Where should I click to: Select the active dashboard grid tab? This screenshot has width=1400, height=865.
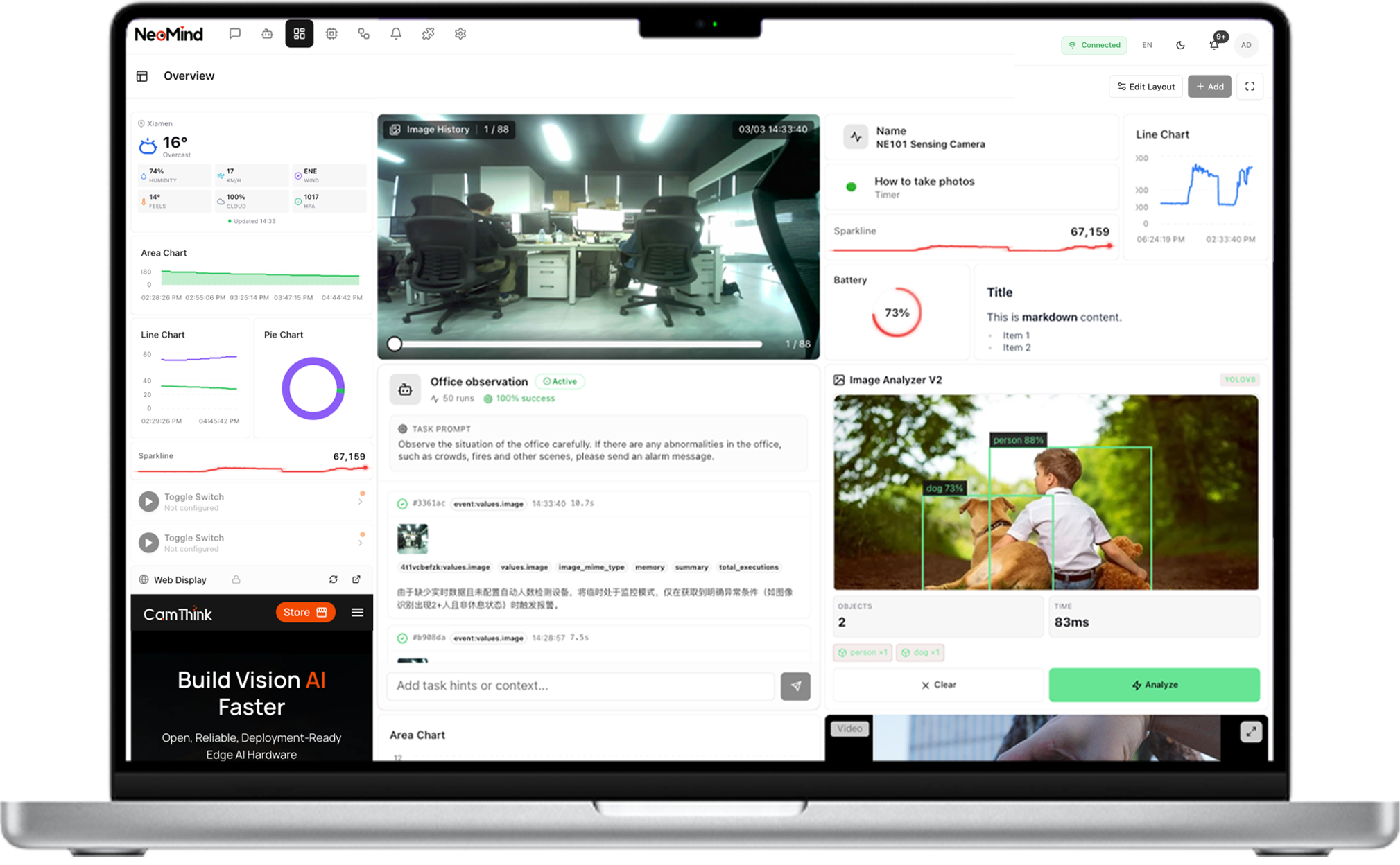click(299, 33)
